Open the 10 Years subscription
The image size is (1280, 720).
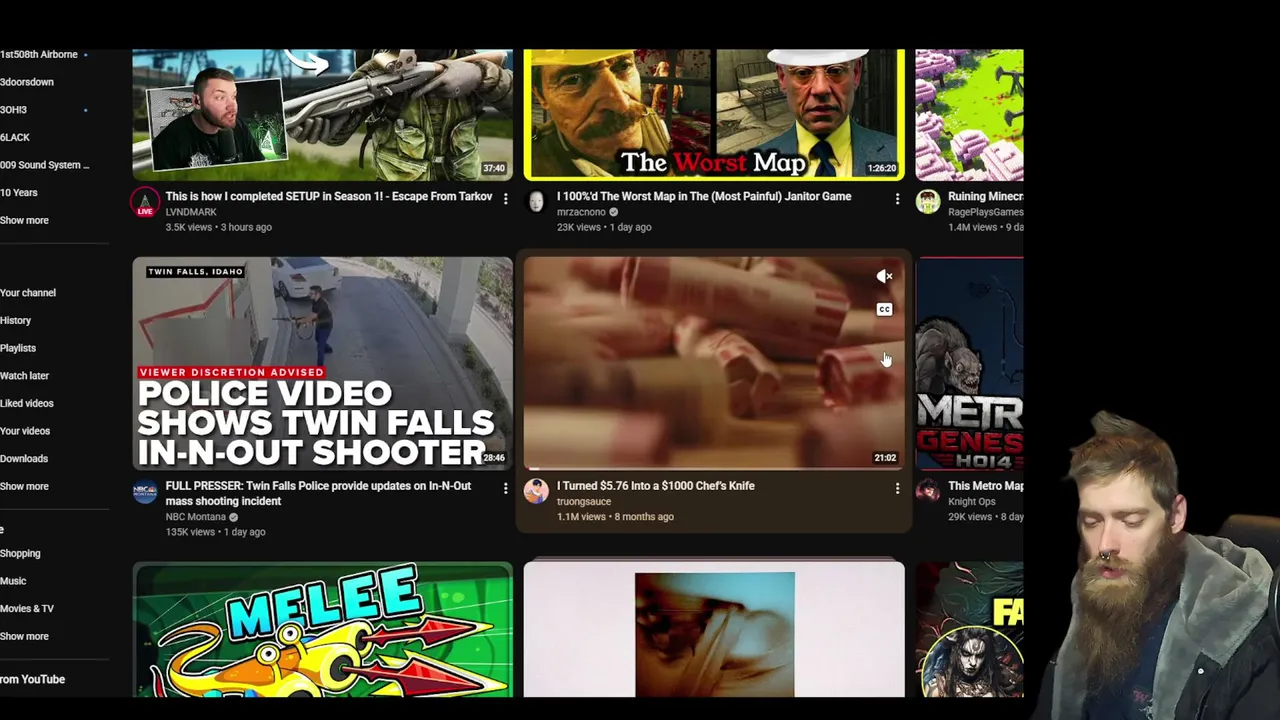coord(19,192)
